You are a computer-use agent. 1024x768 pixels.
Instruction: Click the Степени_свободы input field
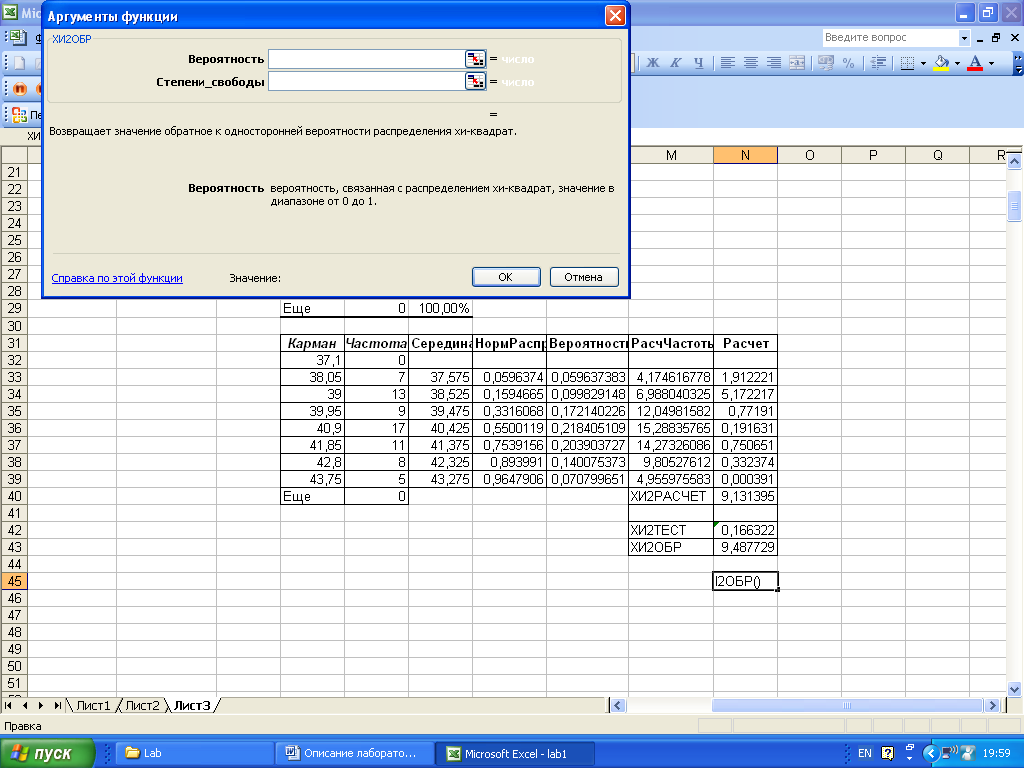366,82
